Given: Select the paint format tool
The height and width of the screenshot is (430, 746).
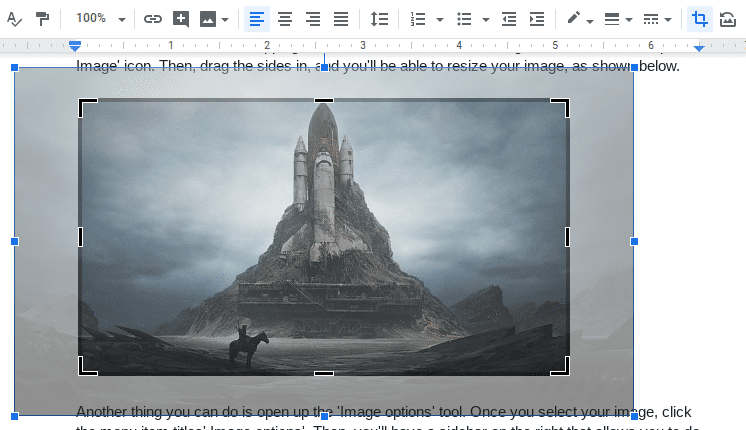Looking at the screenshot, I should (x=43, y=19).
